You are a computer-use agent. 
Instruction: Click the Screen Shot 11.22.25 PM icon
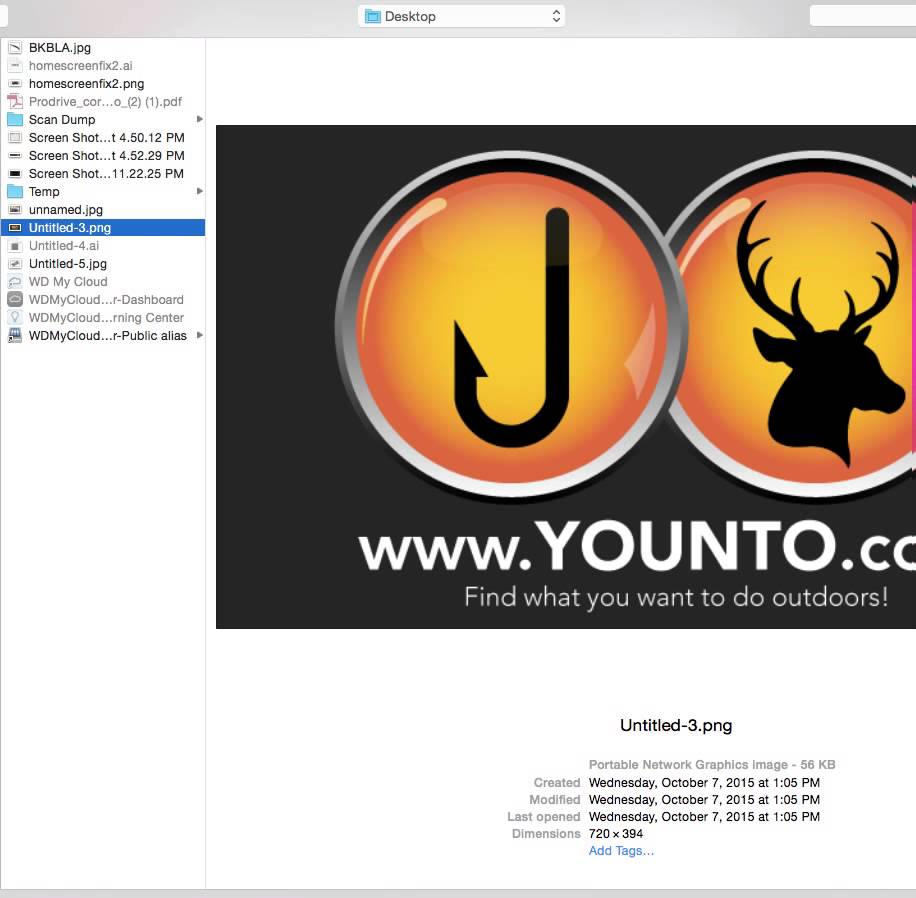pos(15,174)
